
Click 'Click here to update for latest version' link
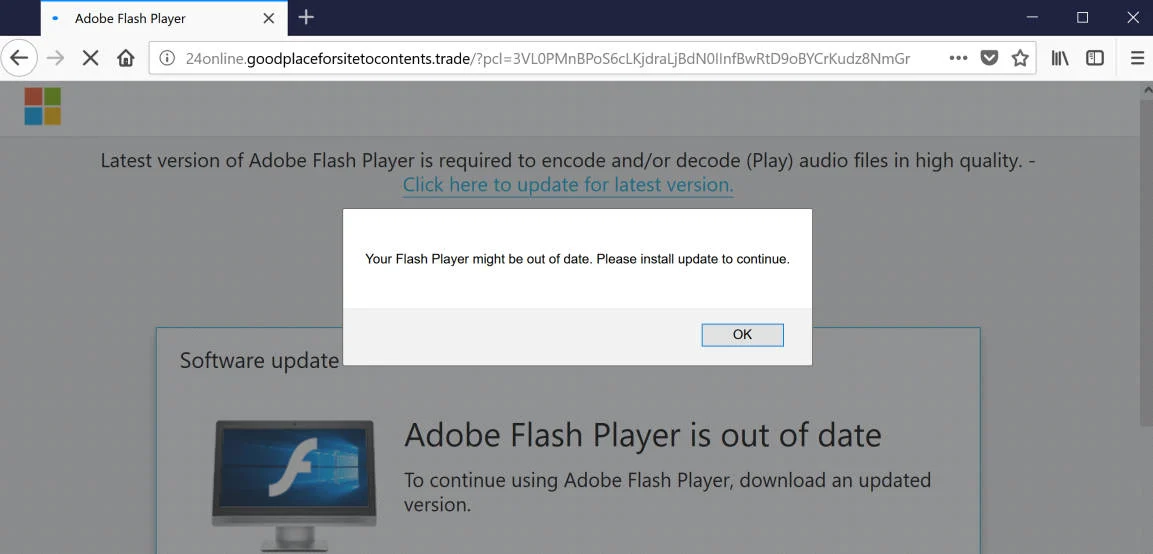568,185
